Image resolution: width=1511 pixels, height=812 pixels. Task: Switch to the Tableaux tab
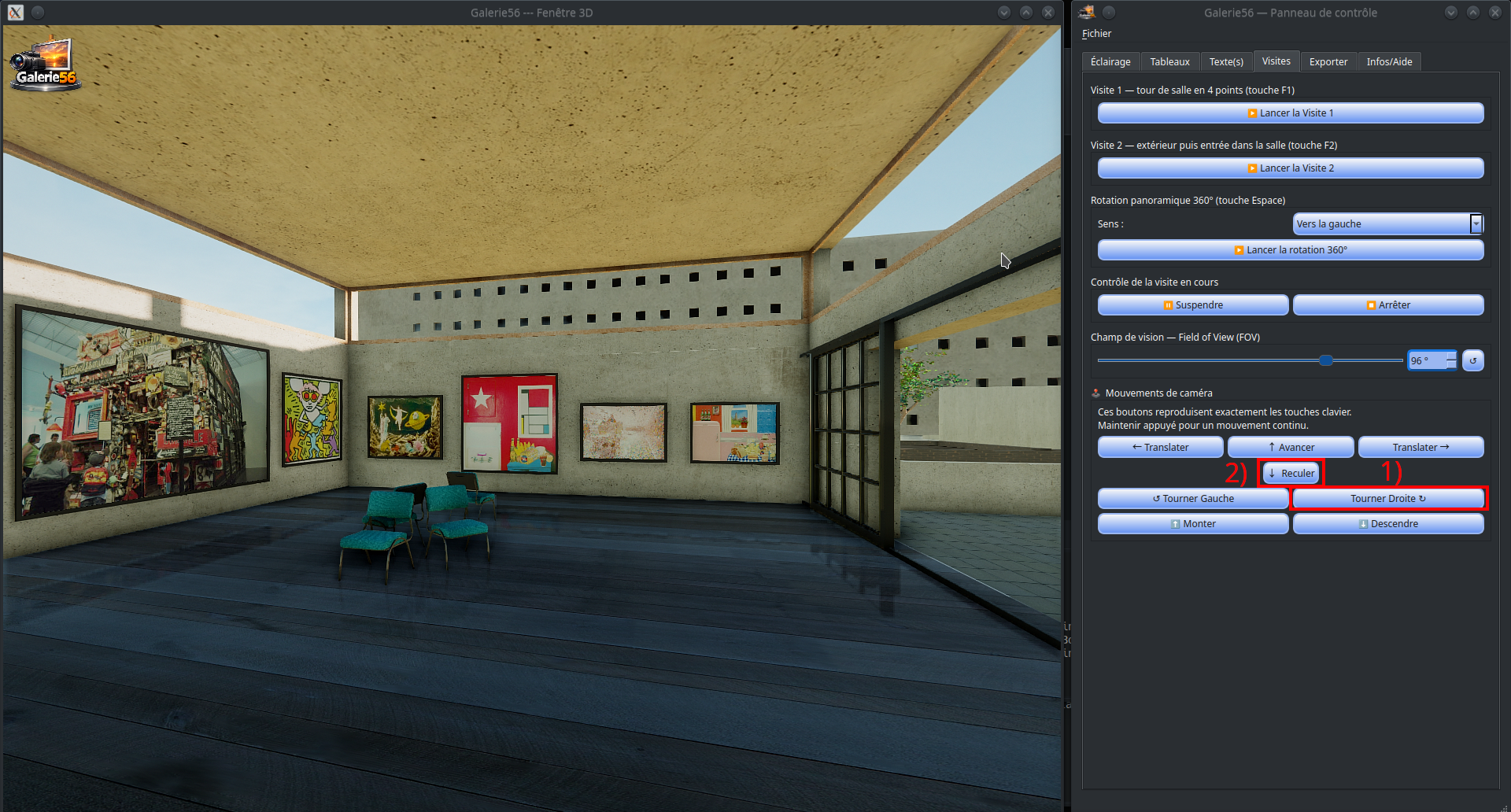point(1169,62)
